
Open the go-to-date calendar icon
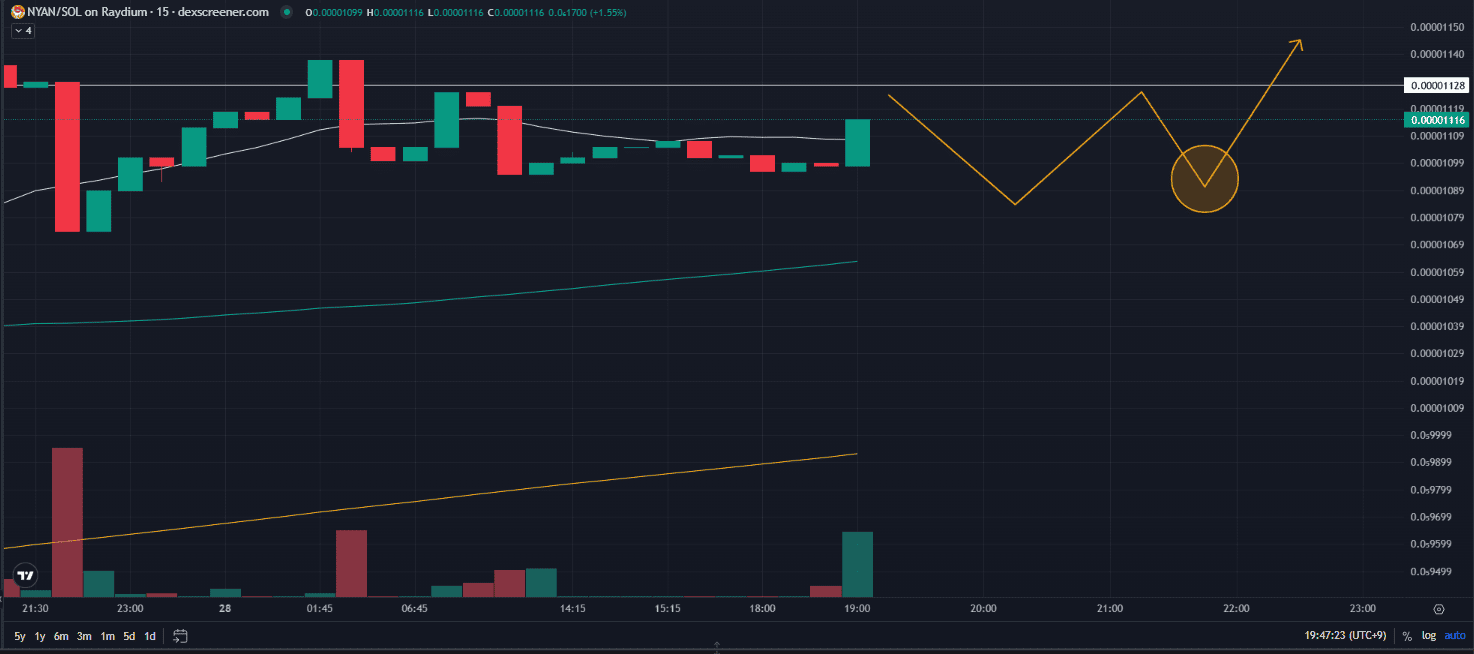click(x=180, y=635)
